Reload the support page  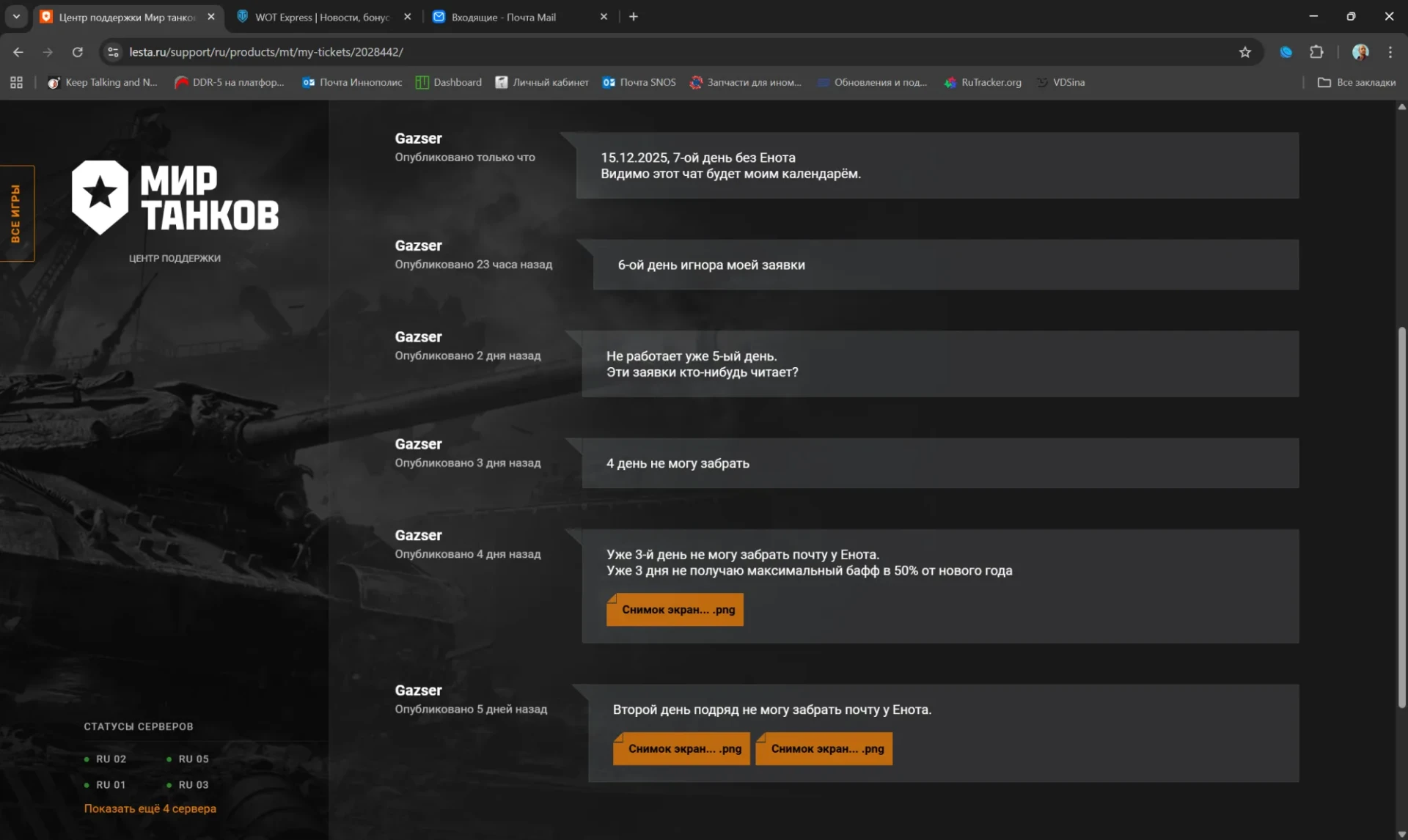(77, 52)
